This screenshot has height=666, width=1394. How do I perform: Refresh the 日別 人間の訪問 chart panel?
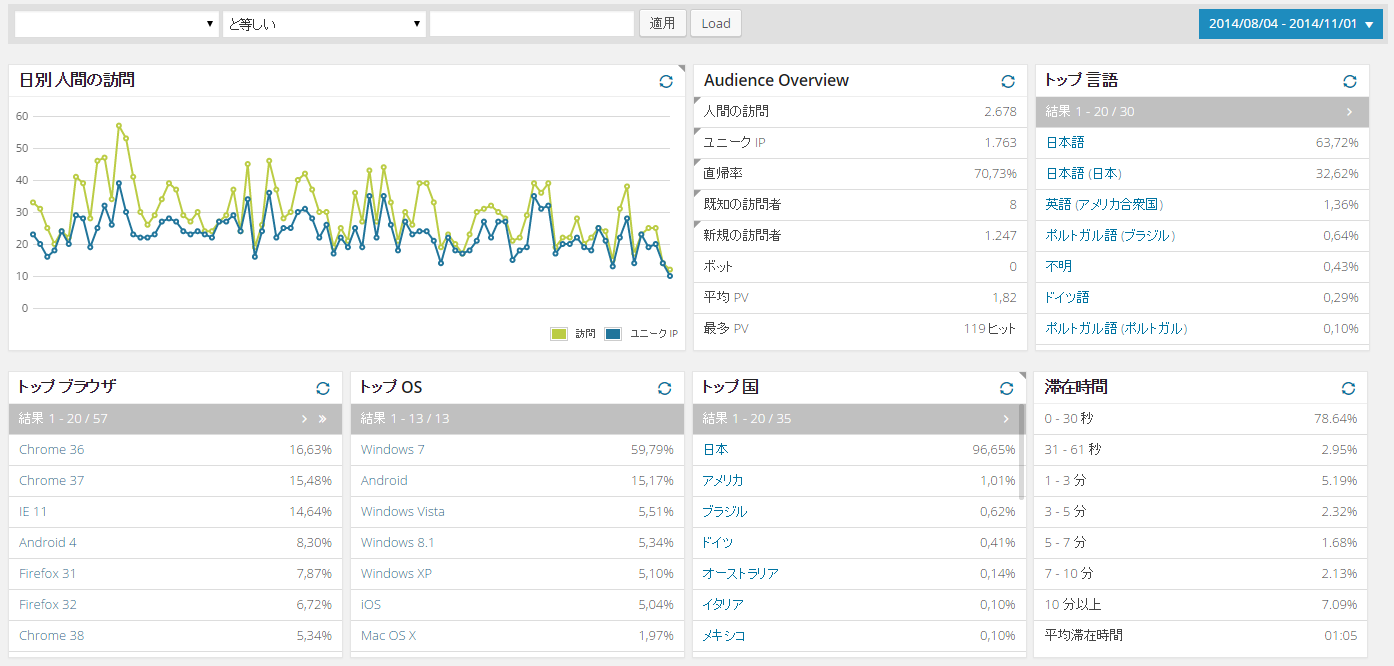point(666,81)
